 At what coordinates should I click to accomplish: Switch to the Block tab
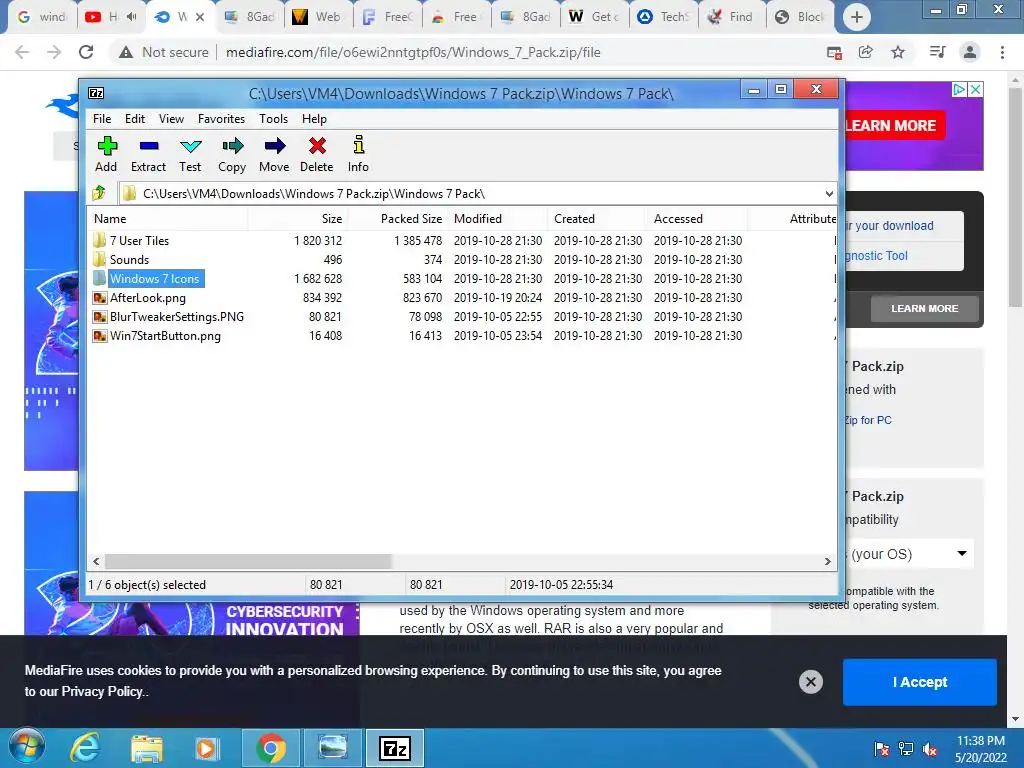pos(799,17)
